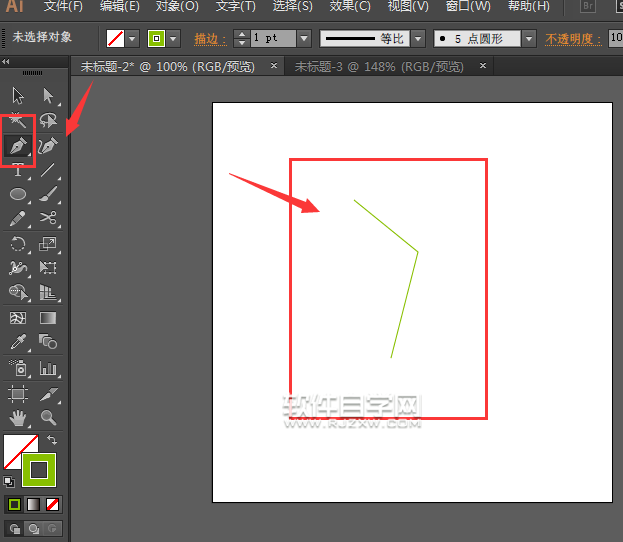
Task: Select the Rotate tool
Action: [x=18, y=243]
